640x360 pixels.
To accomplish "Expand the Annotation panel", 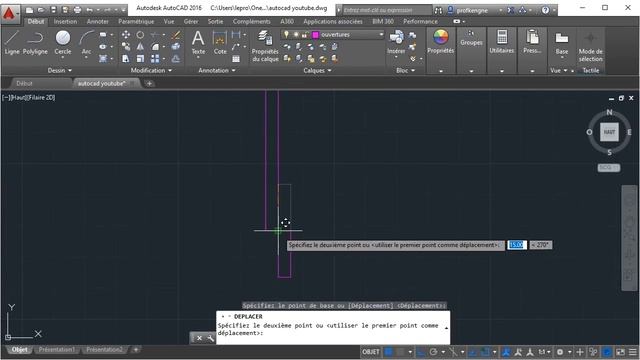I will 217,70.
